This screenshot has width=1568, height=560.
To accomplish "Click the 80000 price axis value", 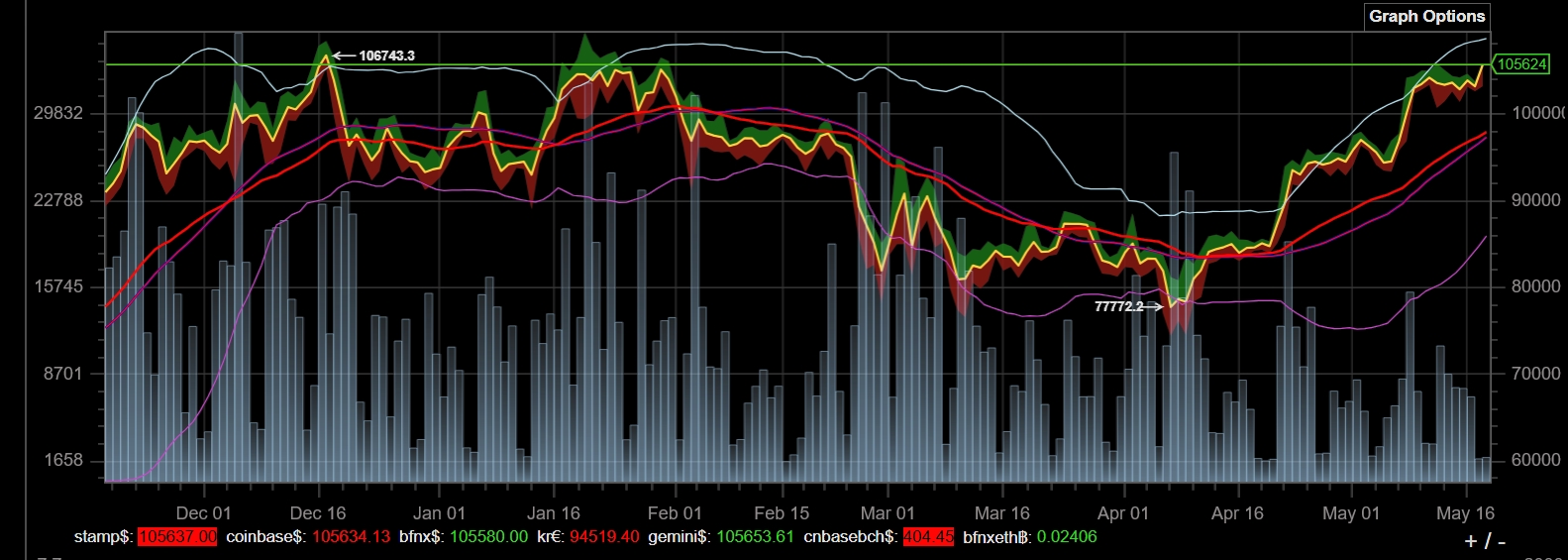I will click(1535, 286).
